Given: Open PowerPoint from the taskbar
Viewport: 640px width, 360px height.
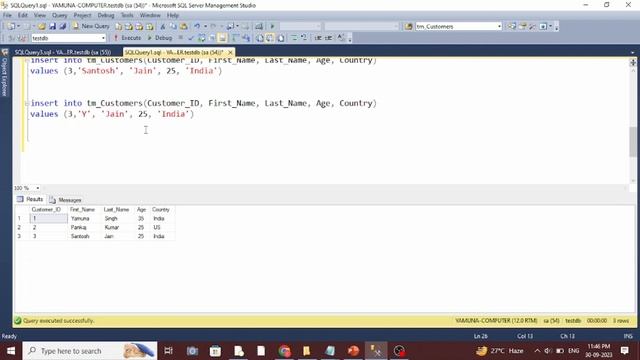Looking at the screenshot, I should [353, 351].
